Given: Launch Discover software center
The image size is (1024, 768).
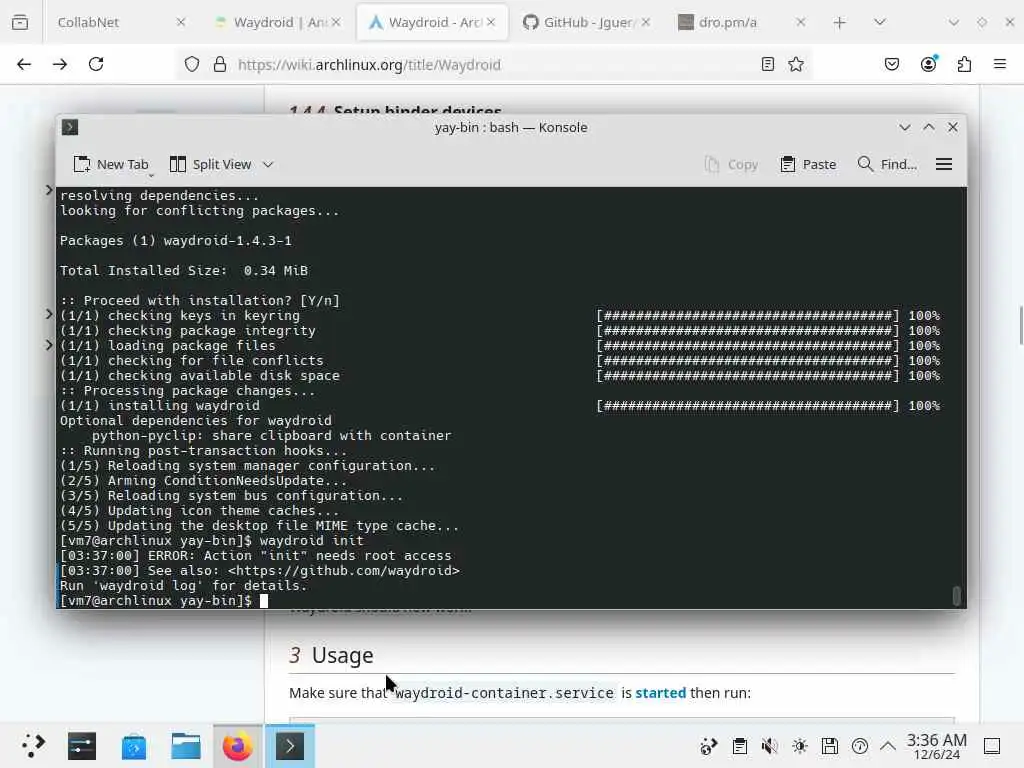Looking at the screenshot, I should pyautogui.click(x=134, y=746).
